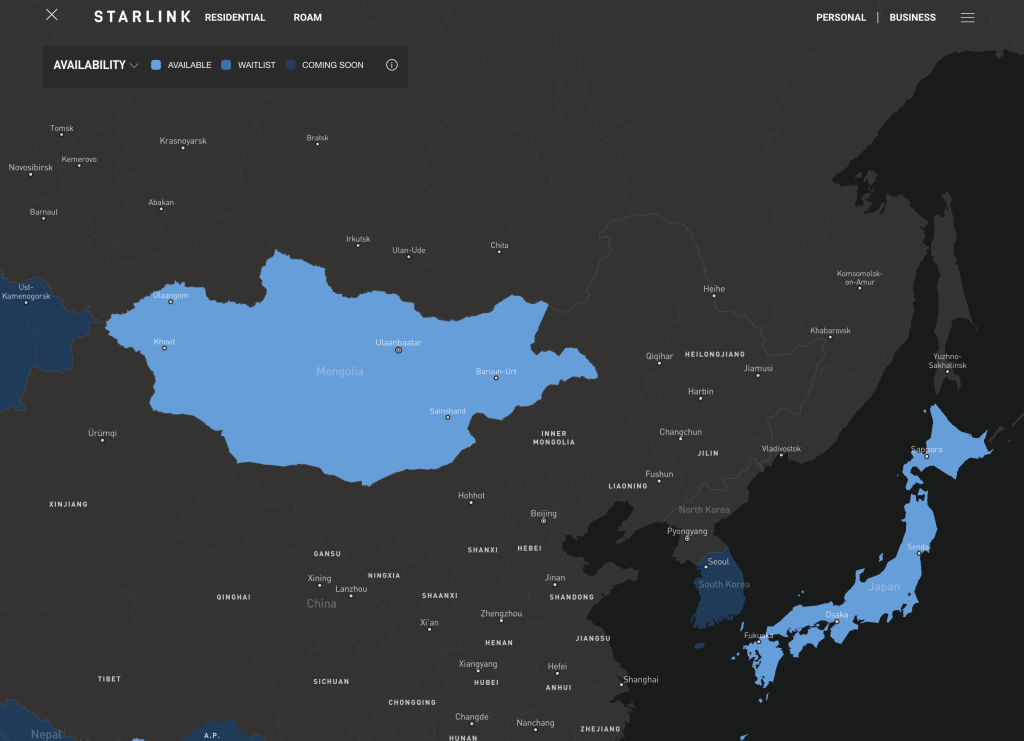This screenshot has width=1024, height=741.
Task: Open the Residential menu item
Action: coord(235,17)
